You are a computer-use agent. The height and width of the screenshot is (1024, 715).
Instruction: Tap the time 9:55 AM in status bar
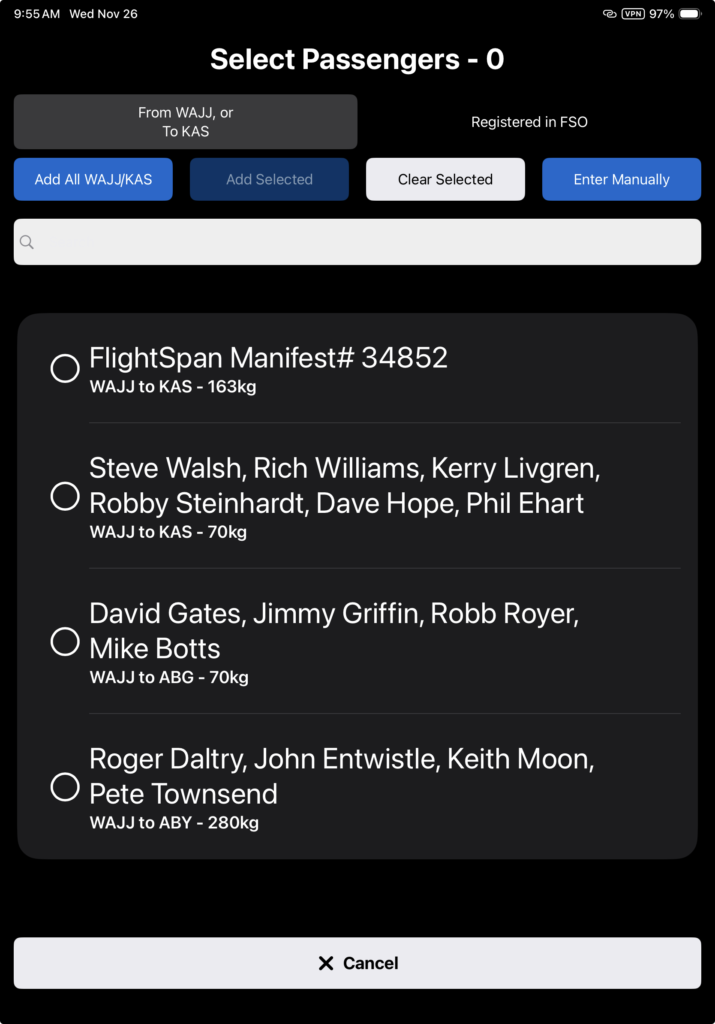point(37,14)
